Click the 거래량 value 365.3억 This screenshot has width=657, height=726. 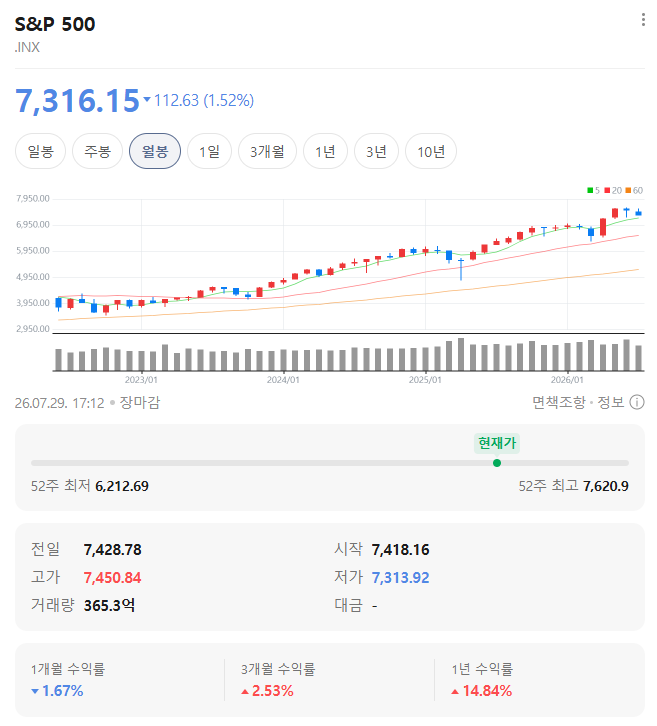click(109, 605)
